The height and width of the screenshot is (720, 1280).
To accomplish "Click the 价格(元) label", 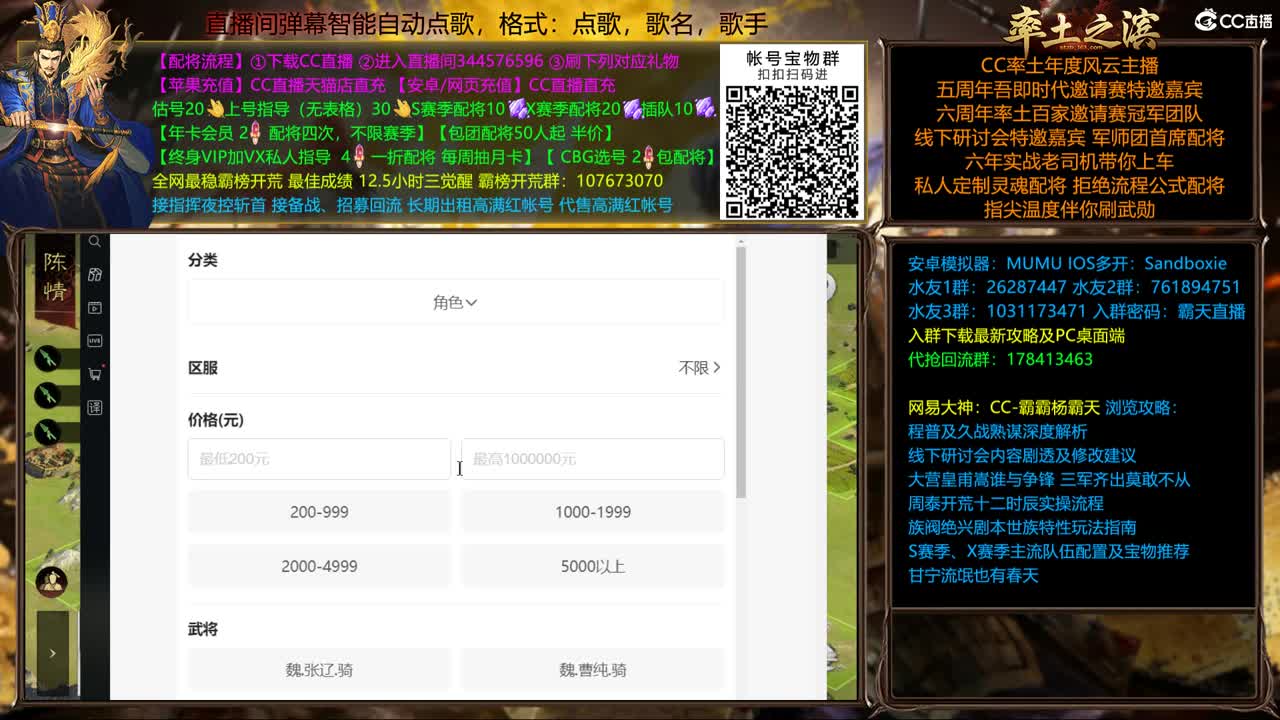I will point(216,420).
